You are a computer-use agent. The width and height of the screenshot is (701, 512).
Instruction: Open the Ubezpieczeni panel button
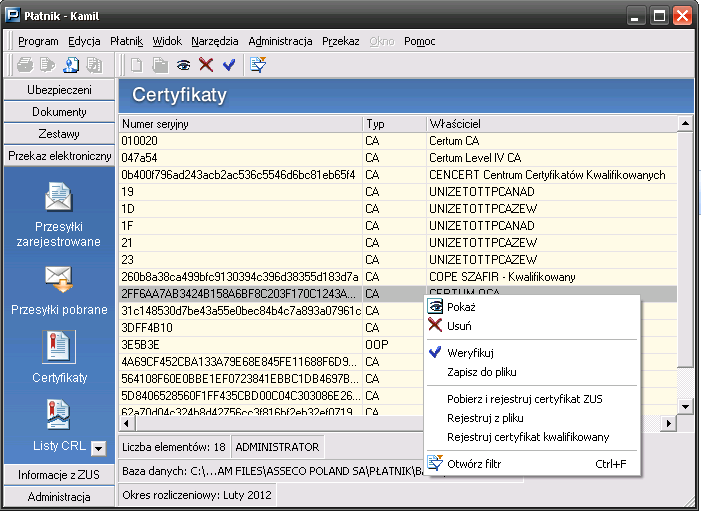click(59, 90)
